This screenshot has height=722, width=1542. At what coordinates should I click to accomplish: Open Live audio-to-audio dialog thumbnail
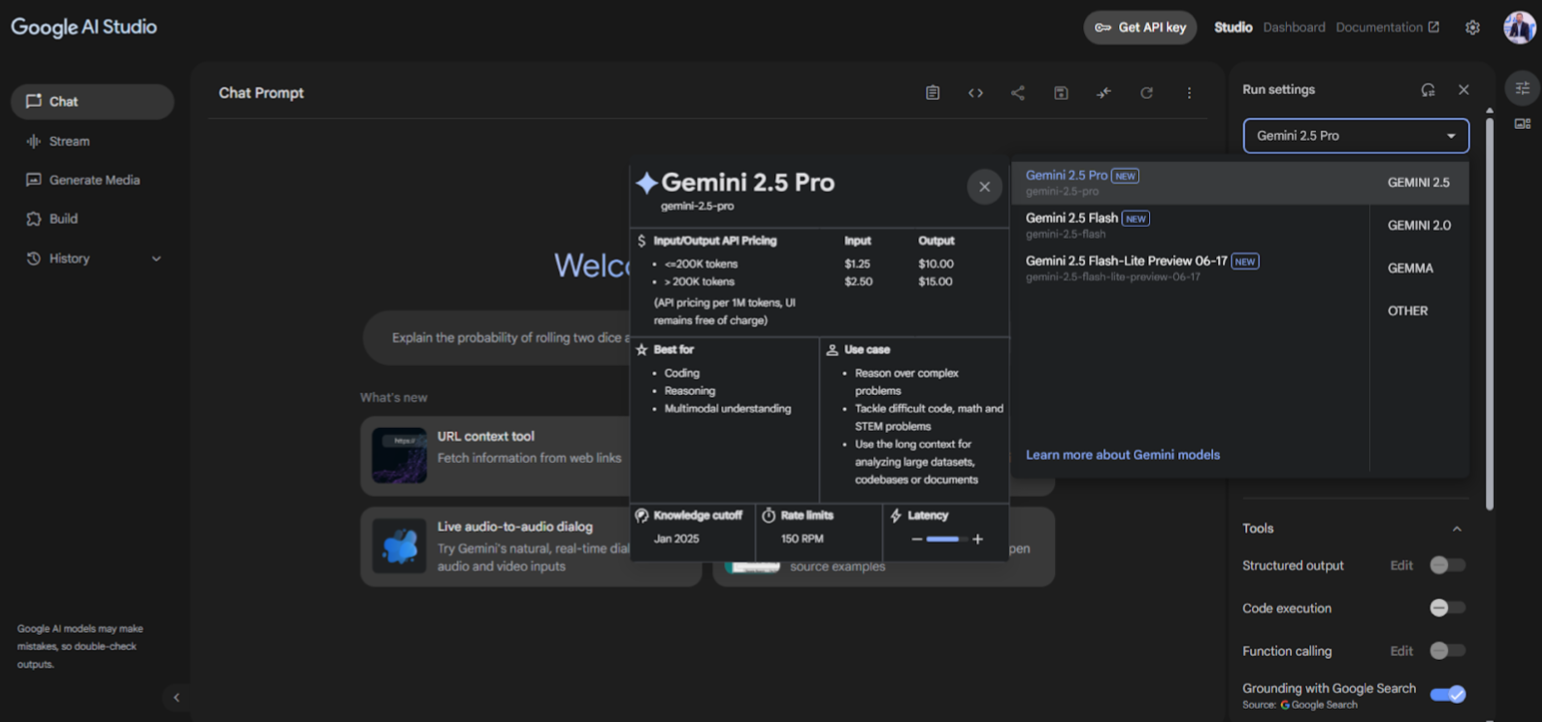pyautogui.click(x=399, y=546)
